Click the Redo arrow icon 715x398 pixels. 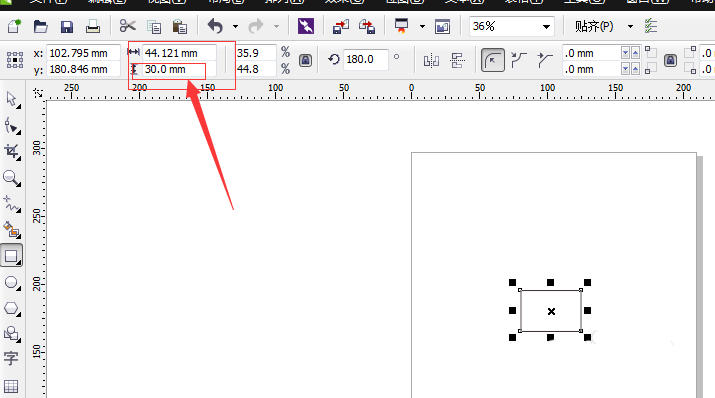point(256,26)
